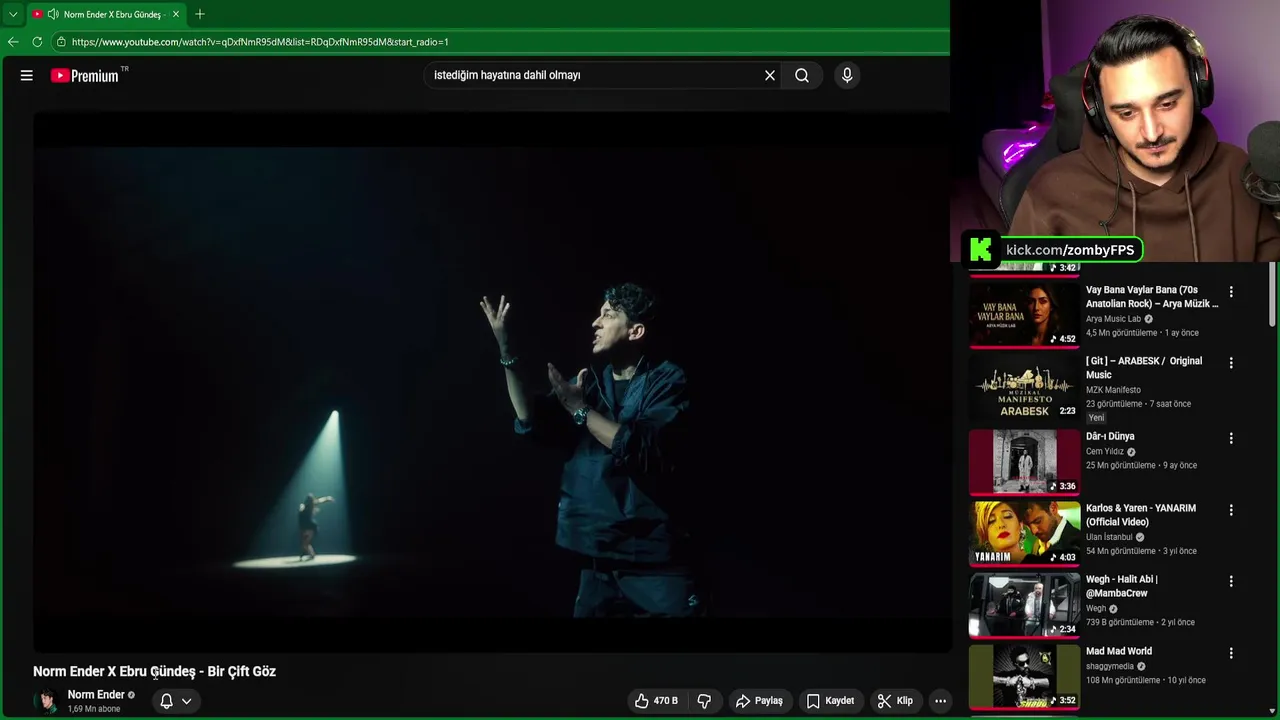Open options menu for Dār-ı Dünya
This screenshot has width=1280, height=720.
click(1231, 438)
